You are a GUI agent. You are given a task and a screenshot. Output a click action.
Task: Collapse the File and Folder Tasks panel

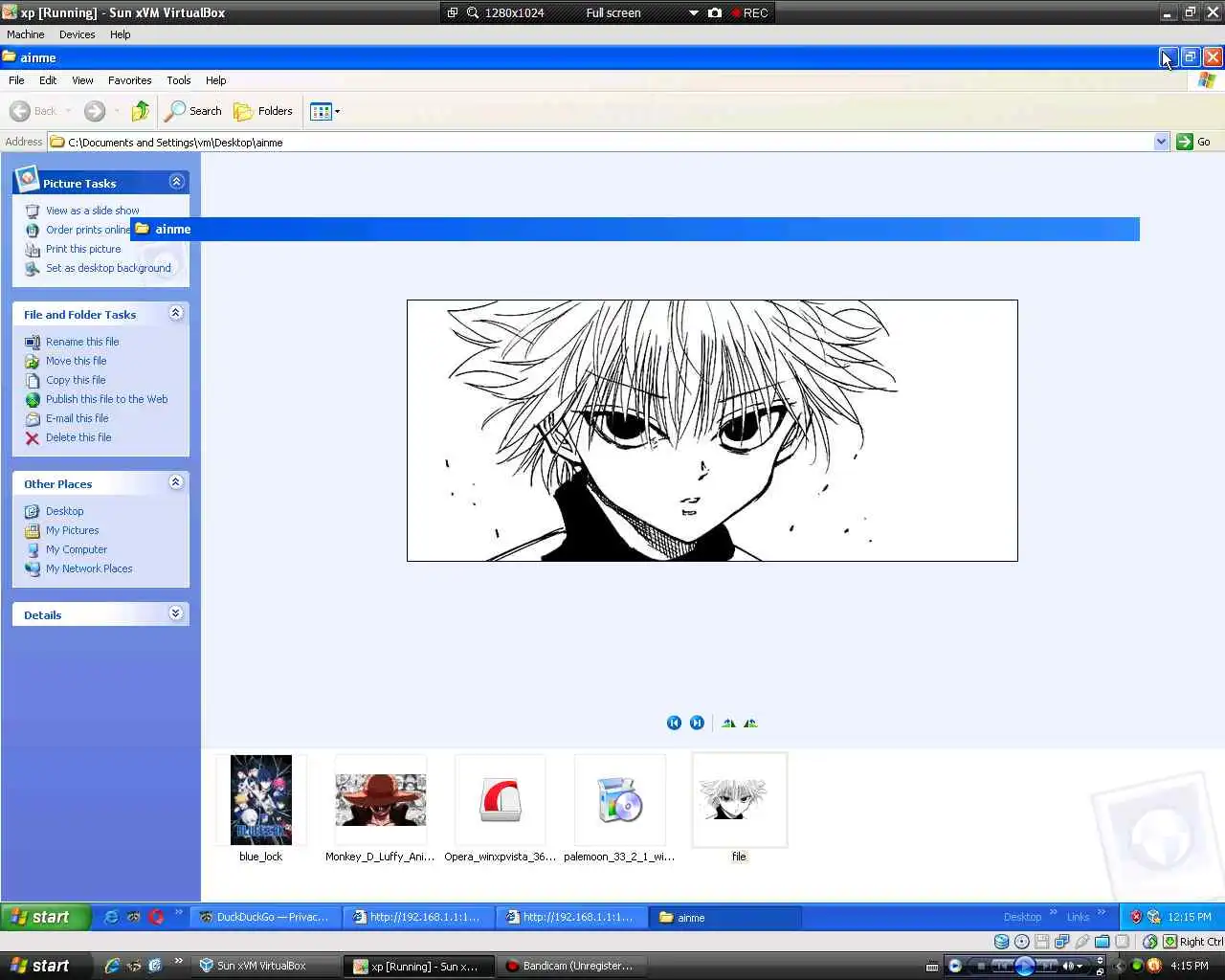[x=176, y=313]
